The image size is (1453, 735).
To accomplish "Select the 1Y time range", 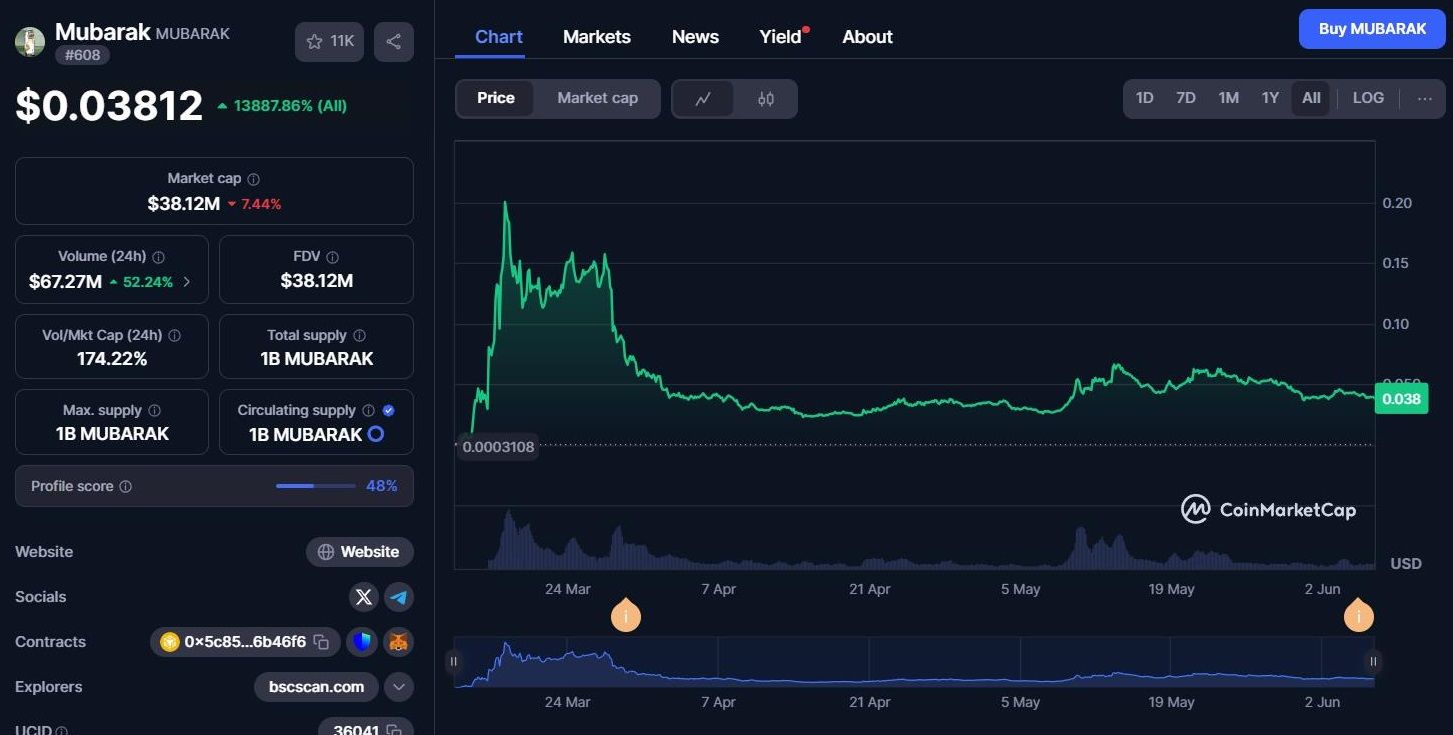I will click(1270, 98).
